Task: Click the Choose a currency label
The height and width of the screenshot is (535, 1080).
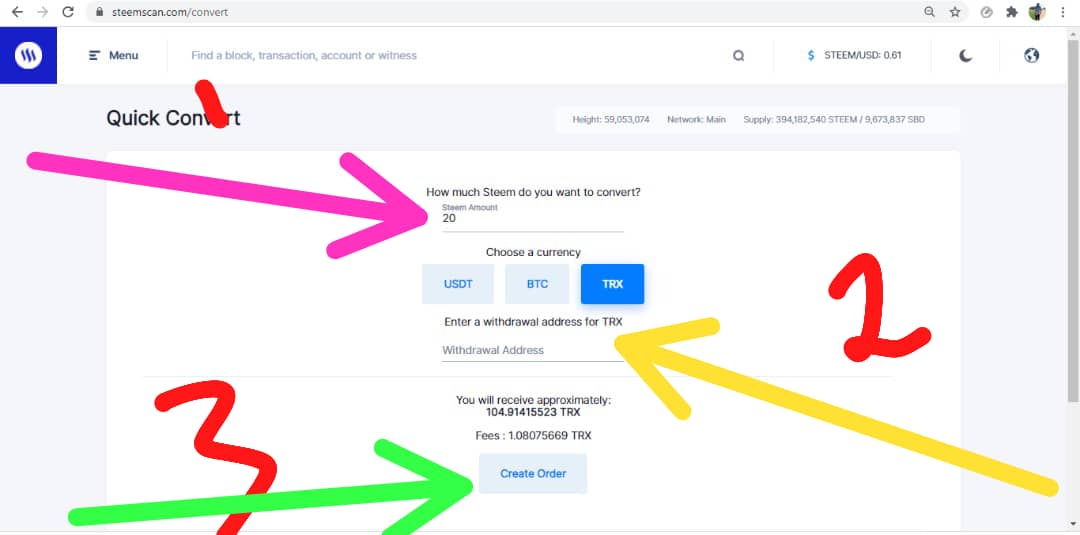Action: tap(533, 253)
